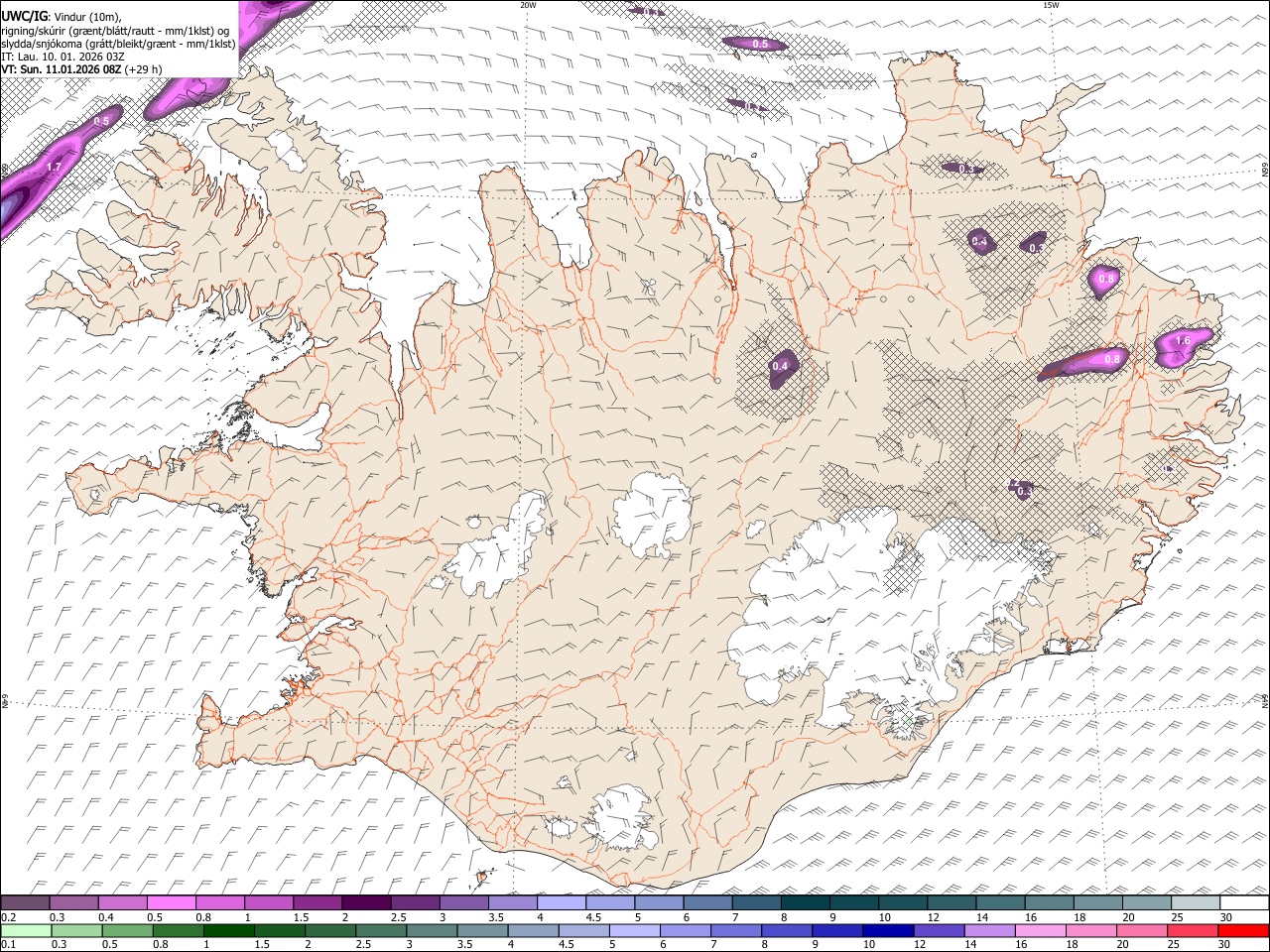Click the '0.1' rain legend label
Viewport: 1270px width, 952px height.
(x=8, y=944)
